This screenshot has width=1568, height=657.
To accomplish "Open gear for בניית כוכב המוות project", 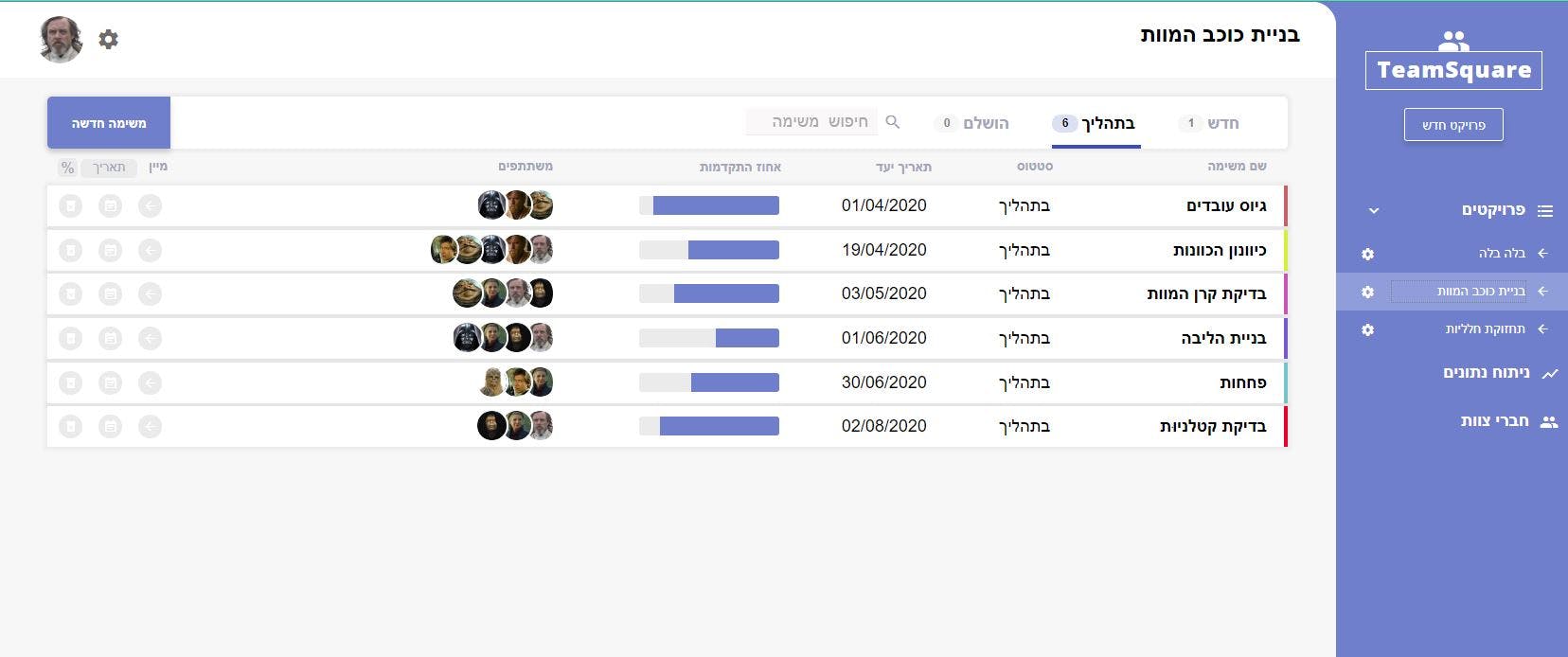I will [x=1367, y=292].
